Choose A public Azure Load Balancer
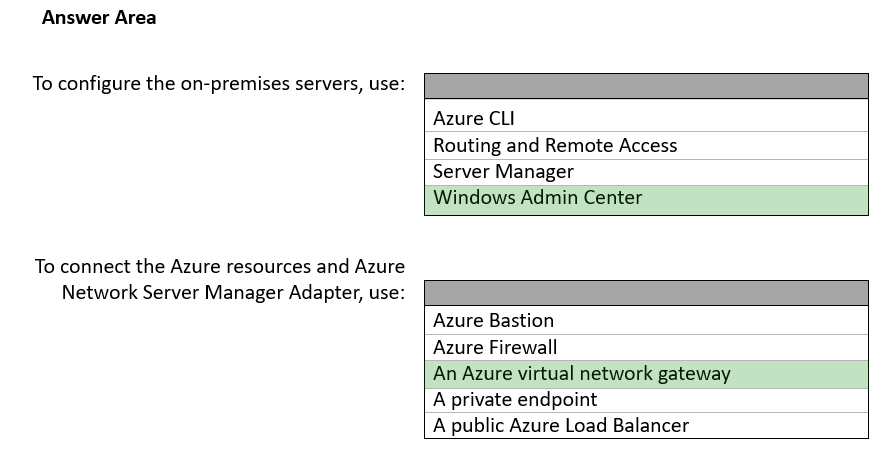 click(561, 426)
